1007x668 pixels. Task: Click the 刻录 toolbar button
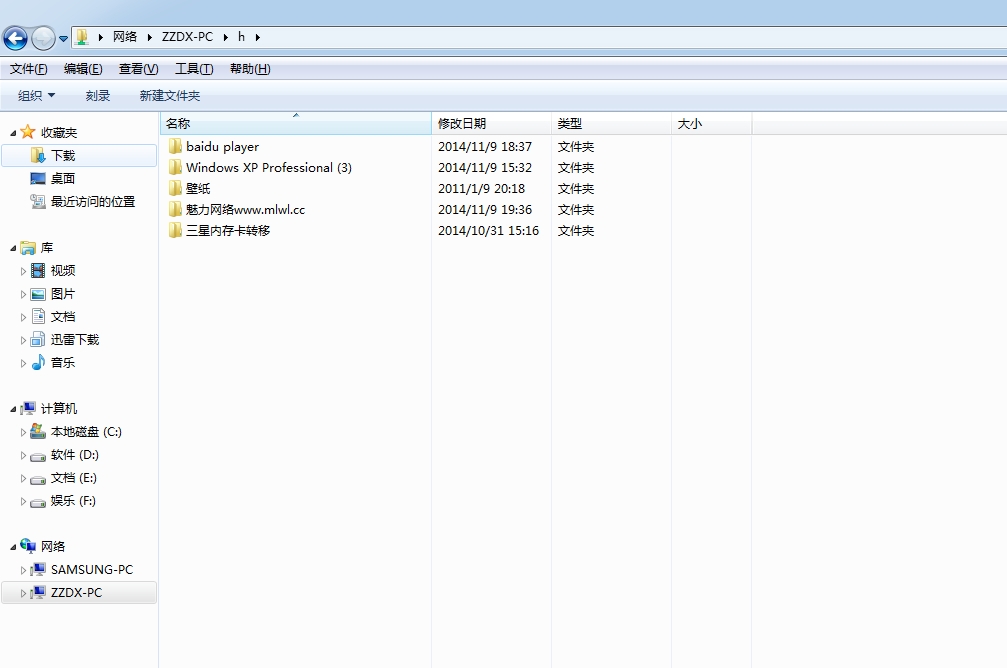point(98,96)
